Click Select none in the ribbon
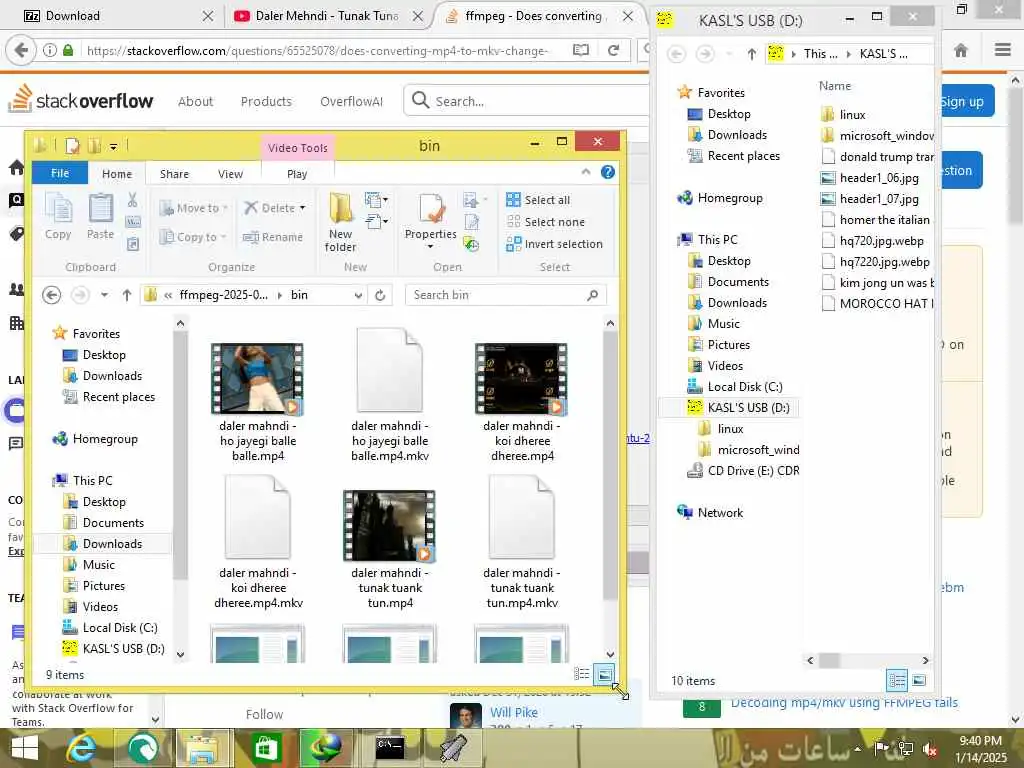Screen dimensions: 1024x768 (546, 222)
